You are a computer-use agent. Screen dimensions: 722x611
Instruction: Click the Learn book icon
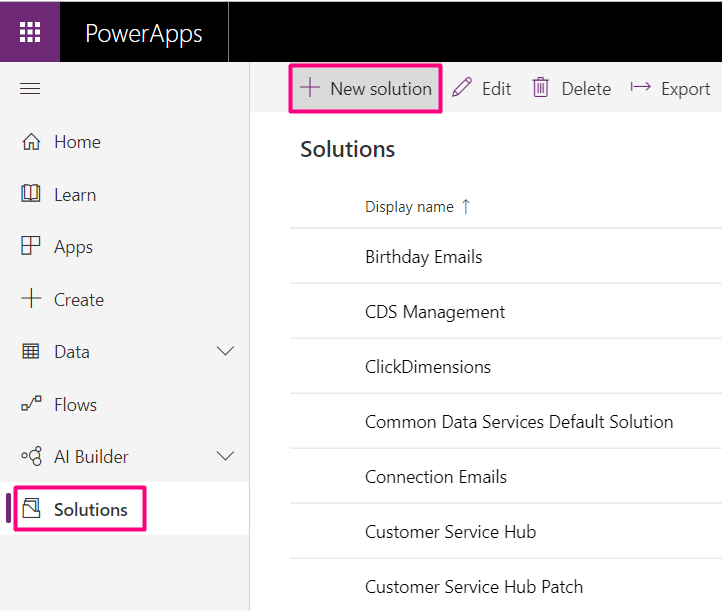[x=31, y=194]
